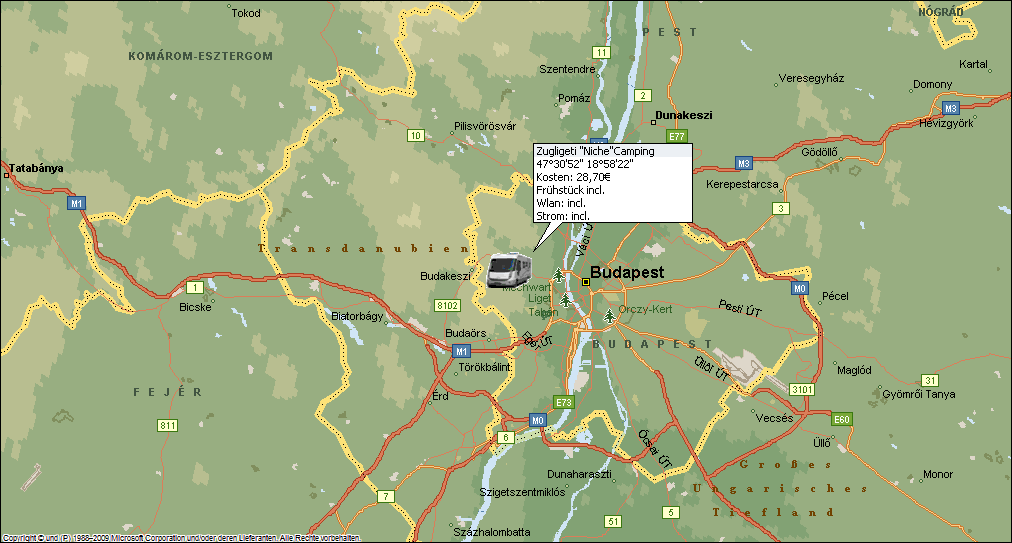Click the E73 highway shield
Image resolution: width=1012 pixels, height=543 pixels.
click(x=565, y=402)
